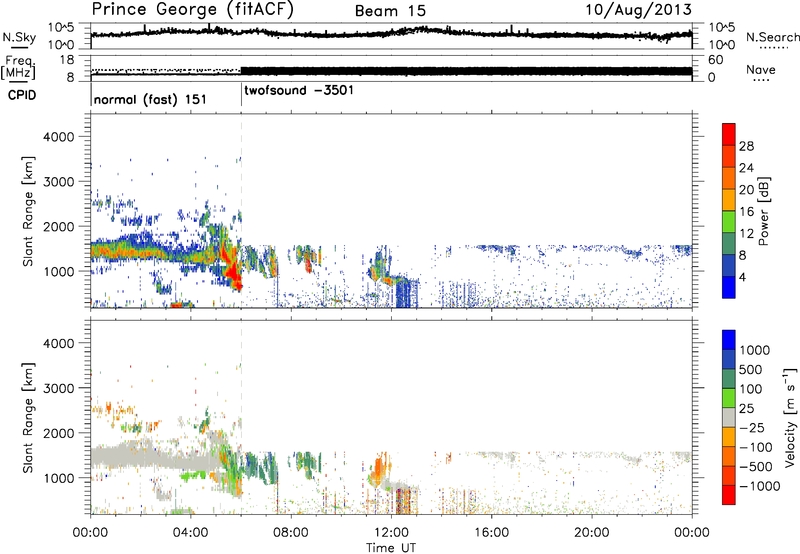
Task: Click the 'Beam 15' label
Action: pyautogui.click(x=390, y=11)
